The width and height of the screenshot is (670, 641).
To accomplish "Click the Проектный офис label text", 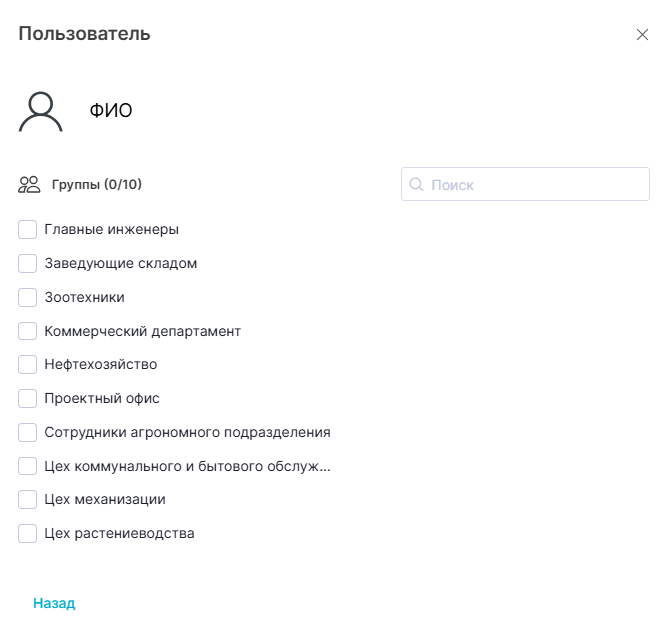I will (102, 399).
